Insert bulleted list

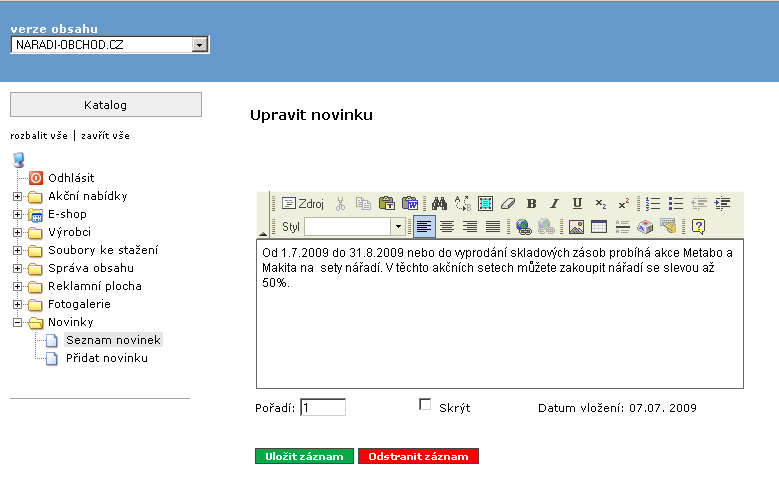676,203
